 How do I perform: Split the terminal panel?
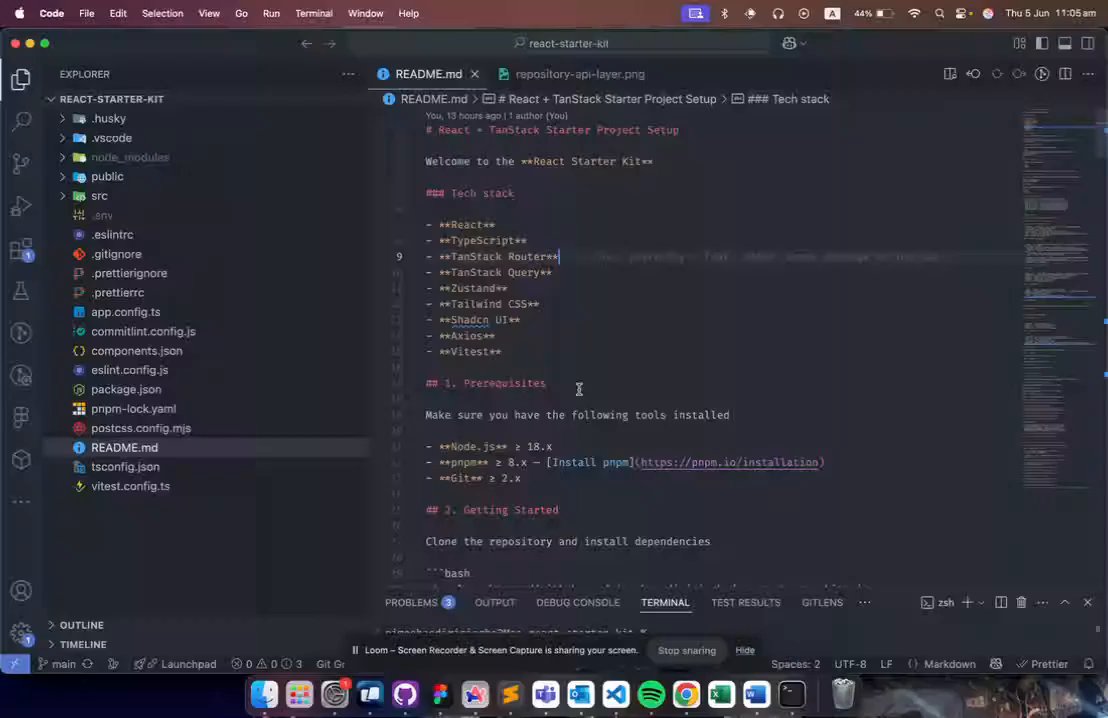(x=1001, y=602)
